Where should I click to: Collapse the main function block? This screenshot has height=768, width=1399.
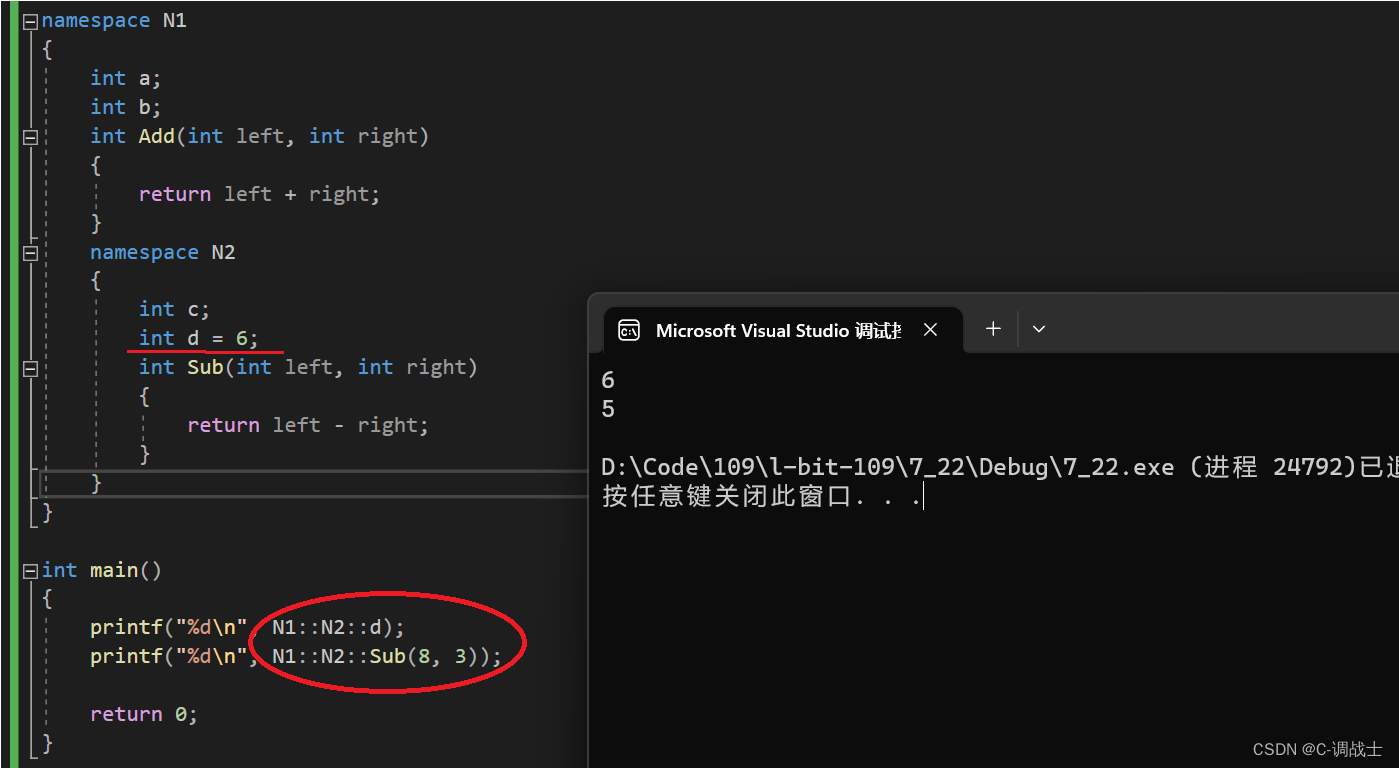pyautogui.click(x=30, y=571)
